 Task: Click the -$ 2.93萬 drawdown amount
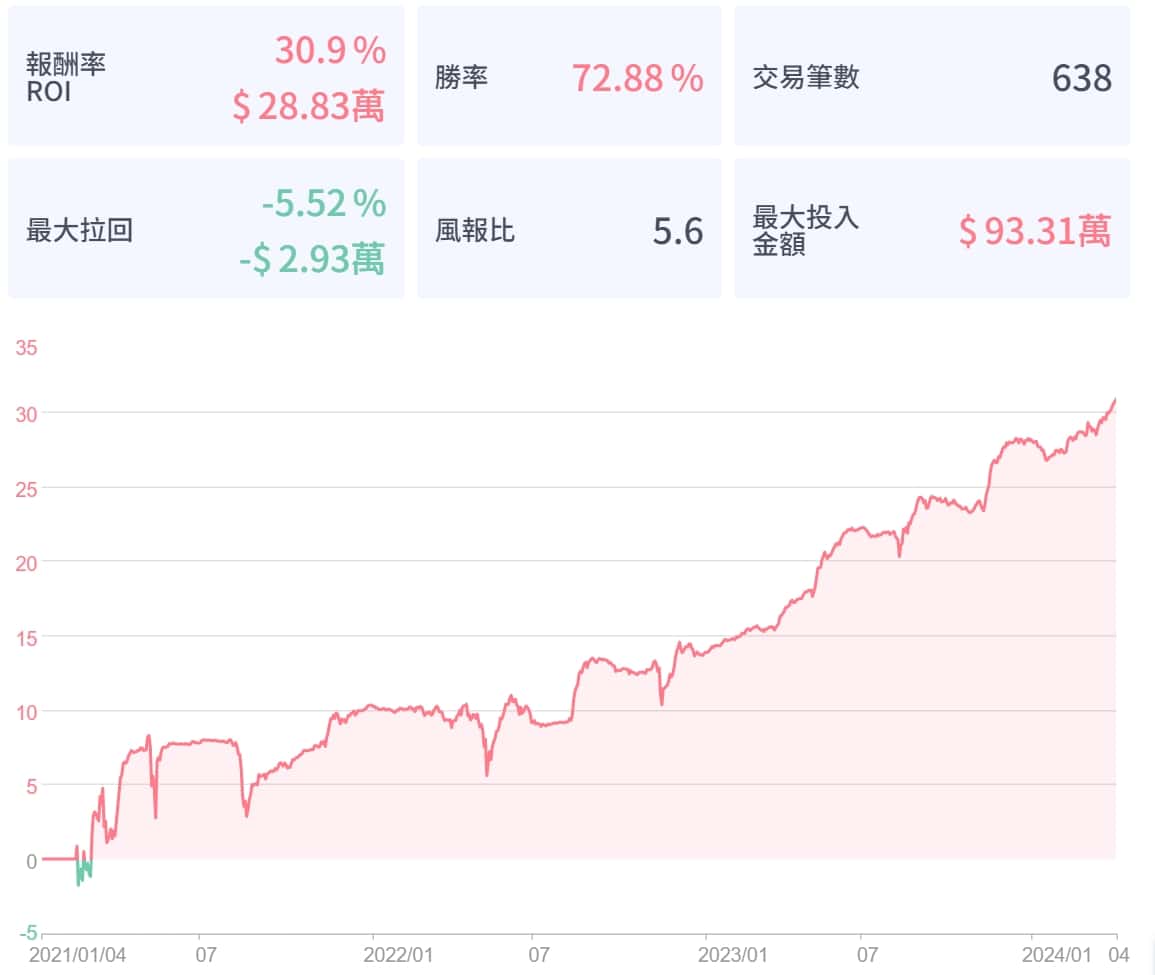pos(311,259)
